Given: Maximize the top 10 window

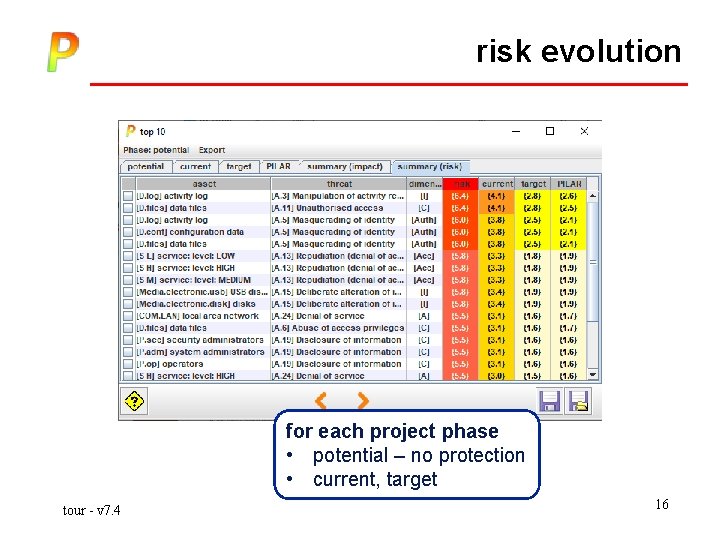Looking at the screenshot, I should pos(550,131).
